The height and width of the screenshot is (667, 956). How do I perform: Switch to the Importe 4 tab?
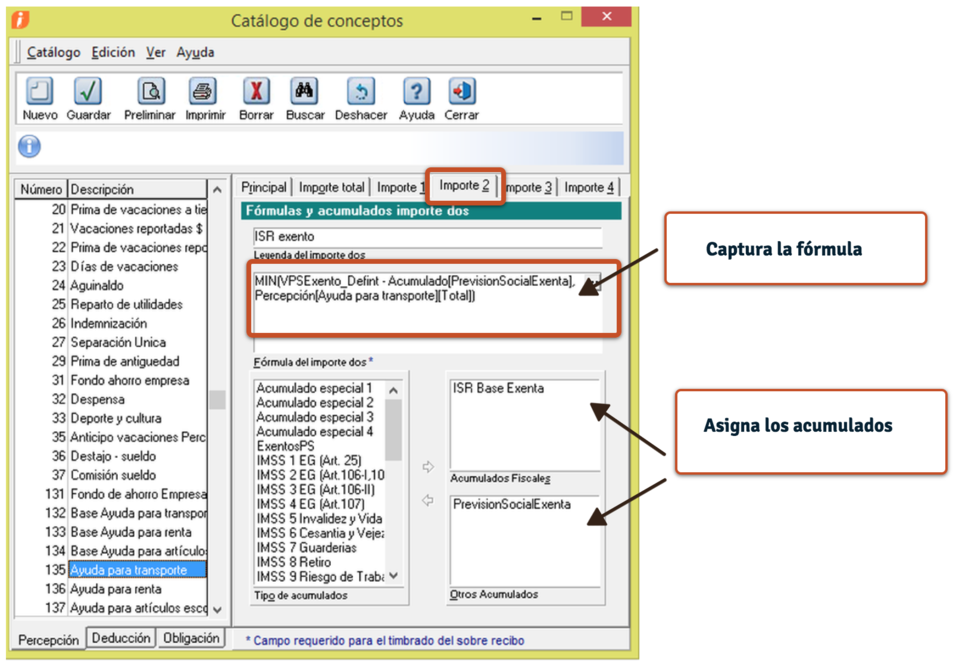pos(589,187)
